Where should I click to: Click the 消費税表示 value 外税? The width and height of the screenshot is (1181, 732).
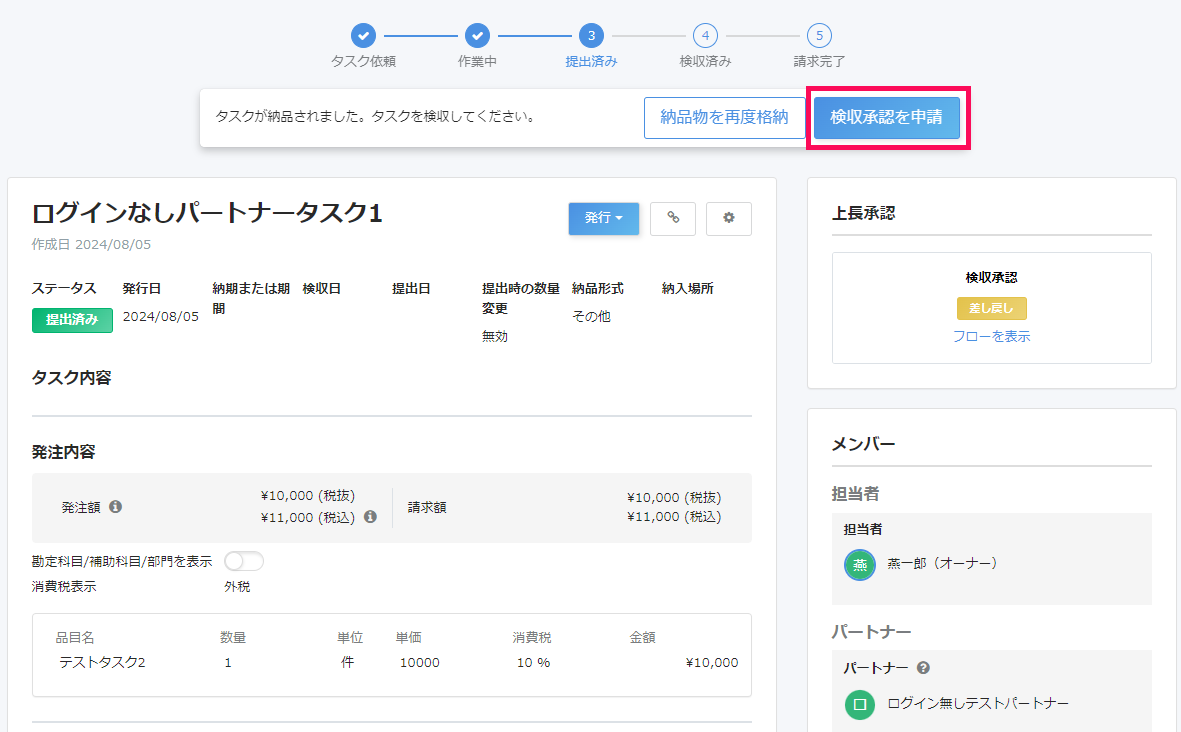point(237,587)
